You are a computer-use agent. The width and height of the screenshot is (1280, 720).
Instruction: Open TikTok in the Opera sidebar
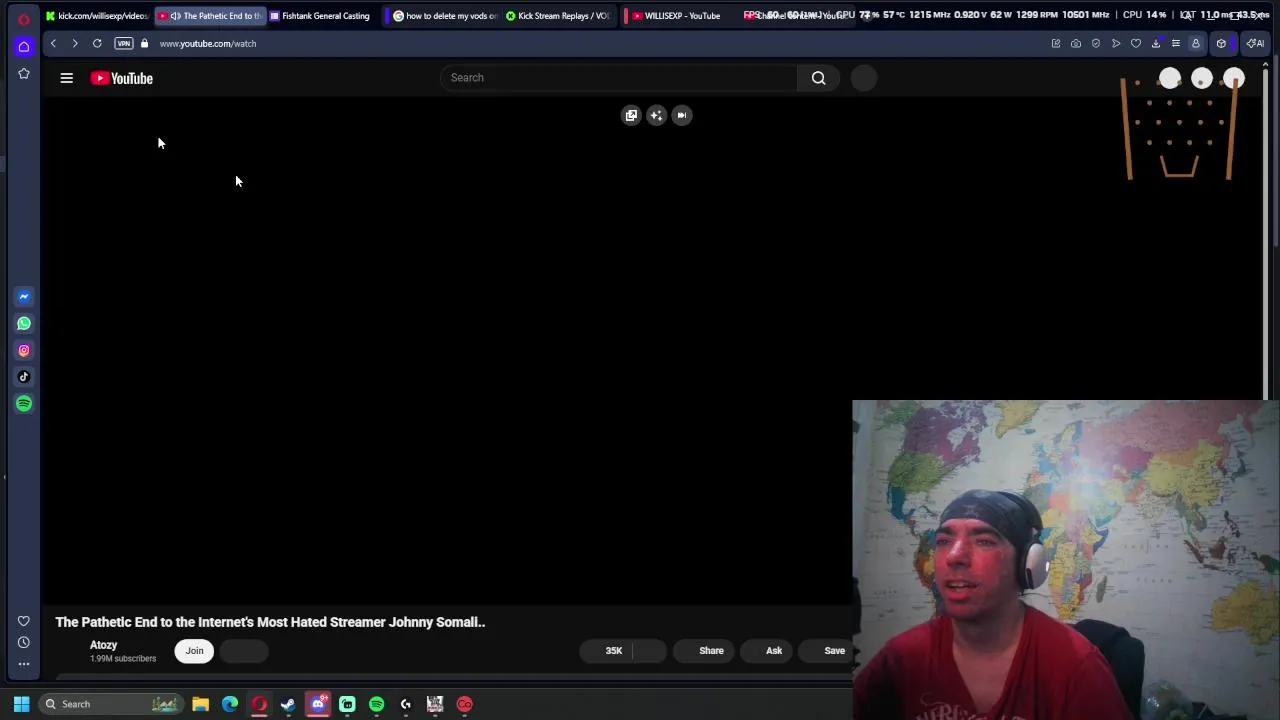[x=24, y=377]
